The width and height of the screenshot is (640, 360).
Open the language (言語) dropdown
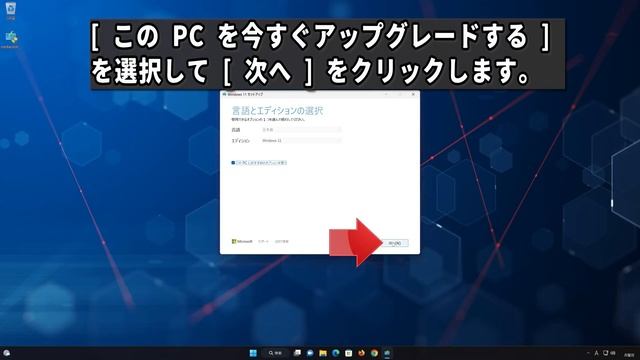point(301,129)
